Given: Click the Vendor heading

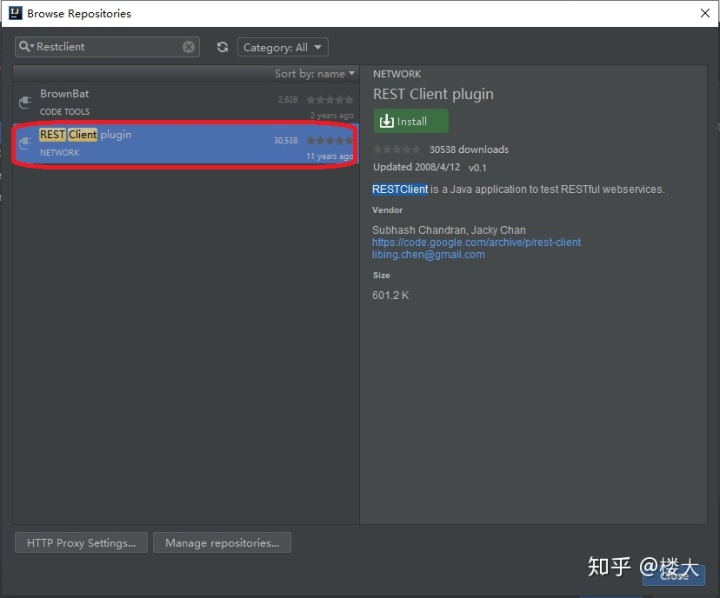Looking at the screenshot, I should click(x=387, y=210).
